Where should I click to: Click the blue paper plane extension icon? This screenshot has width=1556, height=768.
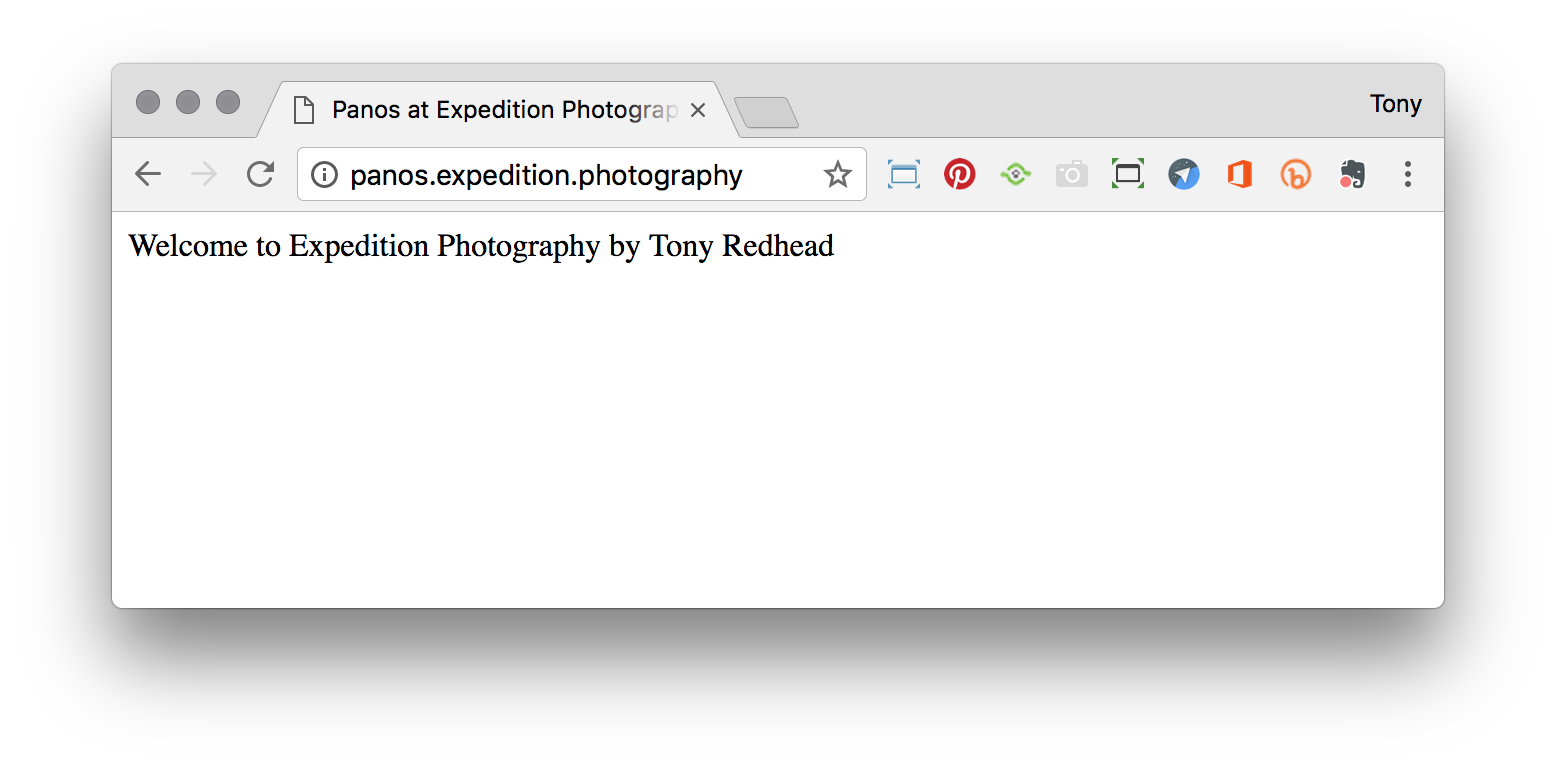click(1184, 175)
